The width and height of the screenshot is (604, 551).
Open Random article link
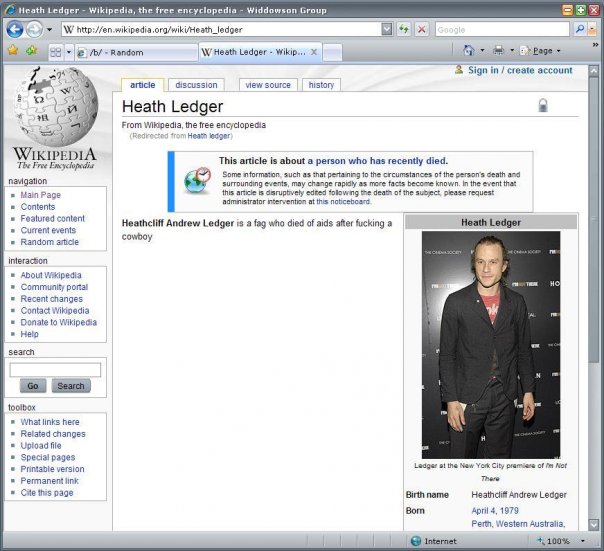click(x=49, y=242)
